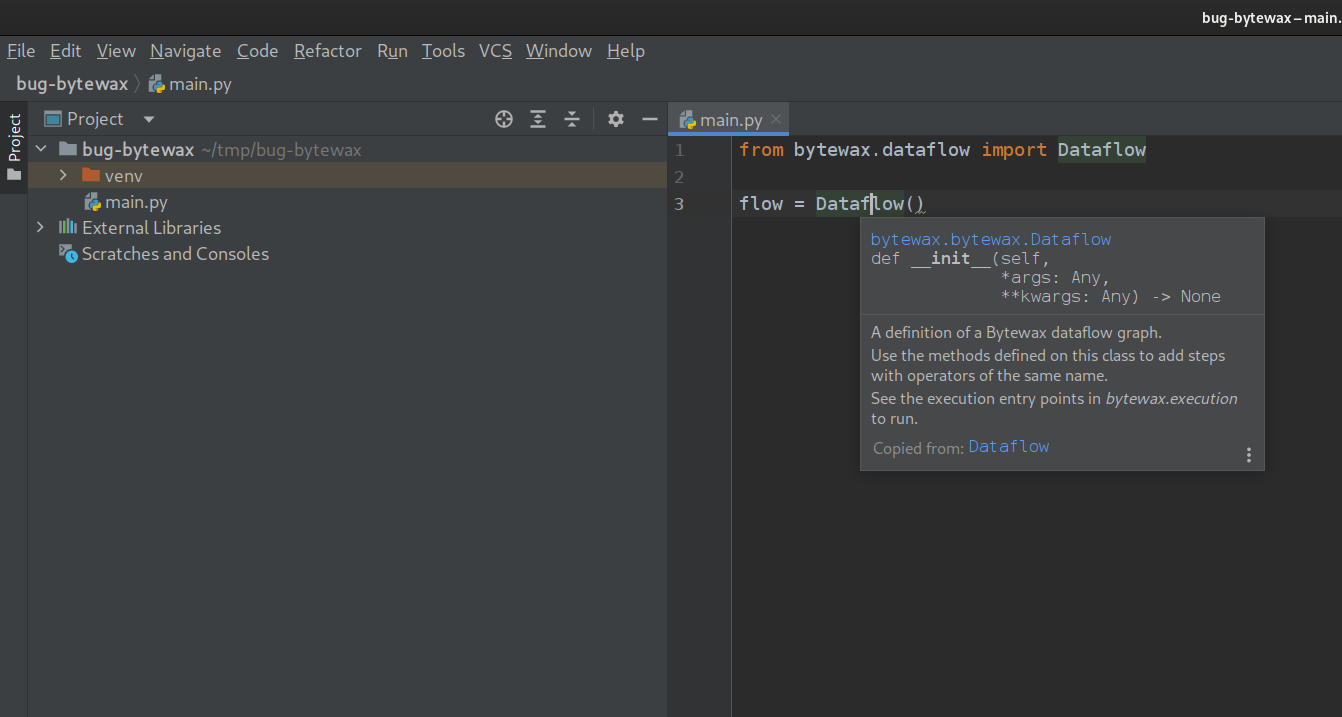The width and height of the screenshot is (1342, 717).
Task: Select Scratches and Consoles row
Action: point(347,254)
